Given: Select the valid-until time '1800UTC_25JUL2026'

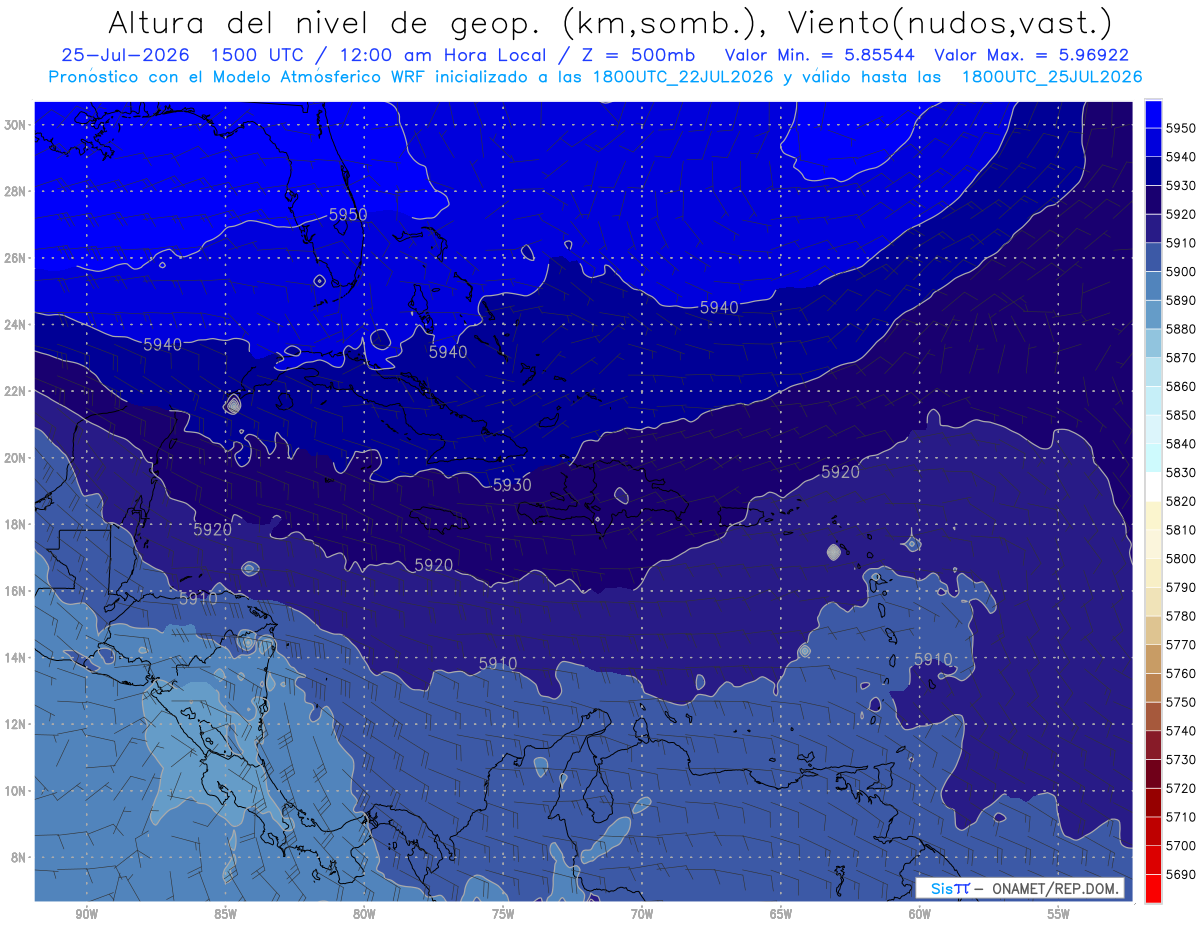Looking at the screenshot, I should click(x=1052, y=77).
